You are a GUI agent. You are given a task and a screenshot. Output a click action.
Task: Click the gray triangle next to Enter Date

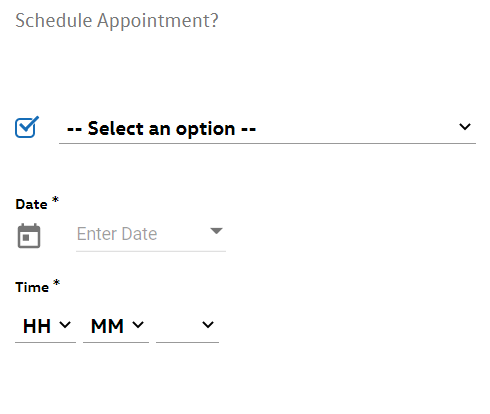pyautogui.click(x=216, y=231)
